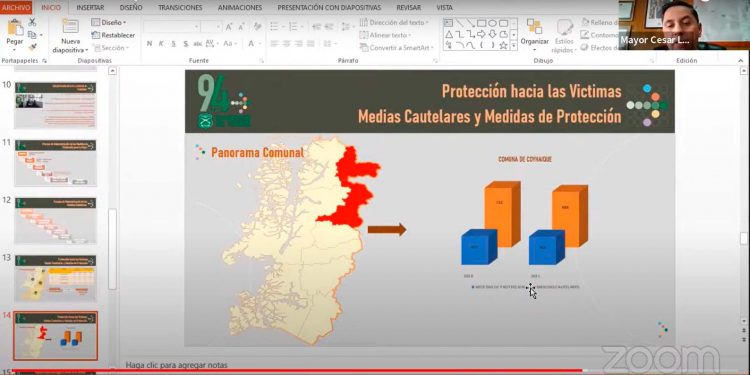
Task: Open the font color A picker
Action: (x=253, y=44)
